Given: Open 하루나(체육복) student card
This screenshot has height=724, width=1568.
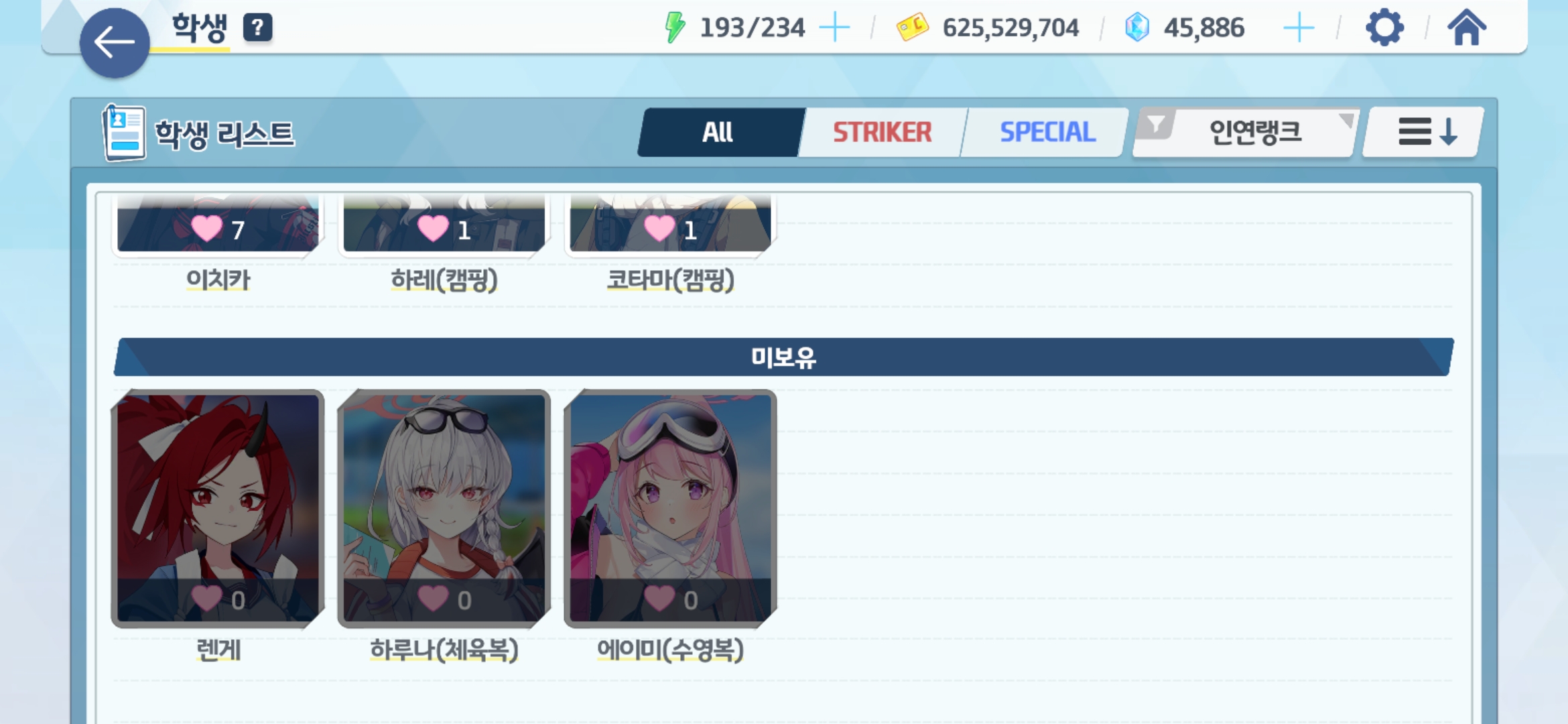Looking at the screenshot, I should pos(444,508).
